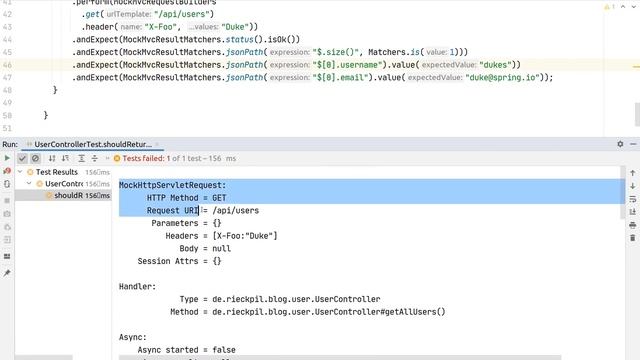The height and width of the screenshot is (360, 640).
Task: Print the console output
Action: click(x=633, y=225)
